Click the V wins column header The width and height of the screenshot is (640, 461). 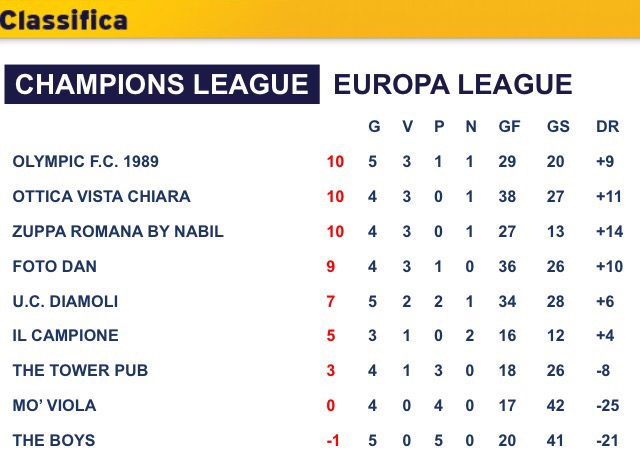(x=406, y=127)
